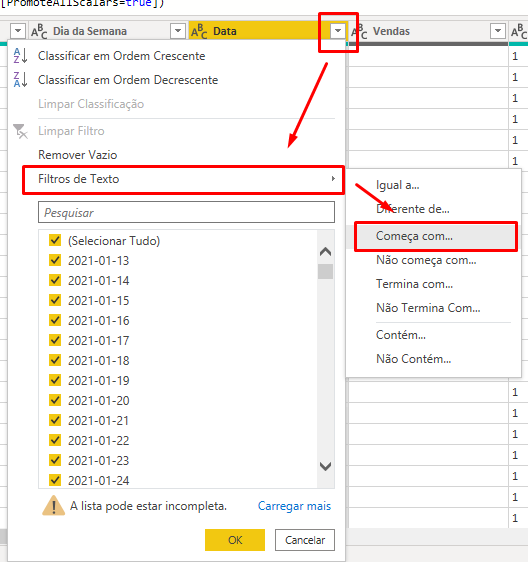The height and width of the screenshot is (562, 528).
Task: Open the Dia da Semana column filter dropdown
Action: point(178,31)
